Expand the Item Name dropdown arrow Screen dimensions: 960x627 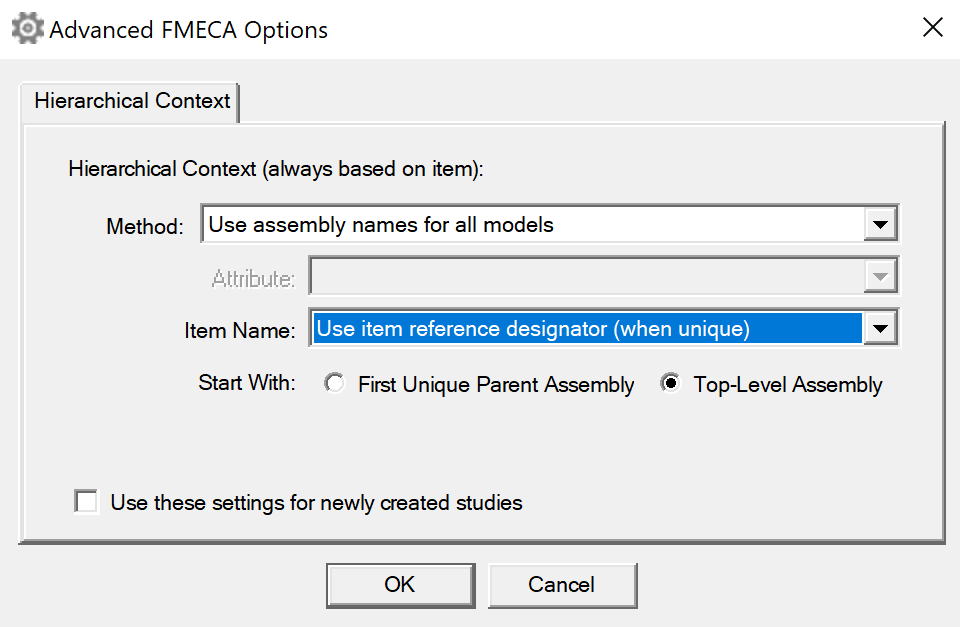click(880, 329)
